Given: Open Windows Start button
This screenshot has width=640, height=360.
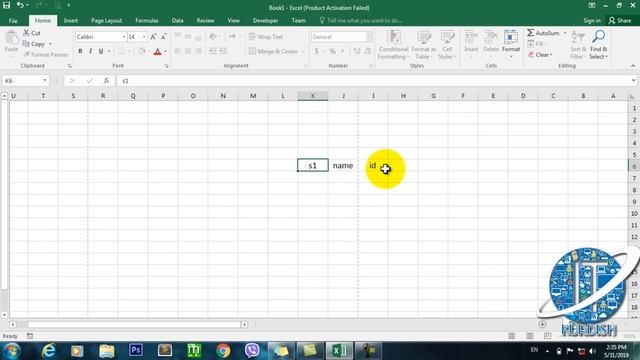Looking at the screenshot, I should pyautogui.click(x=12, y=351).
